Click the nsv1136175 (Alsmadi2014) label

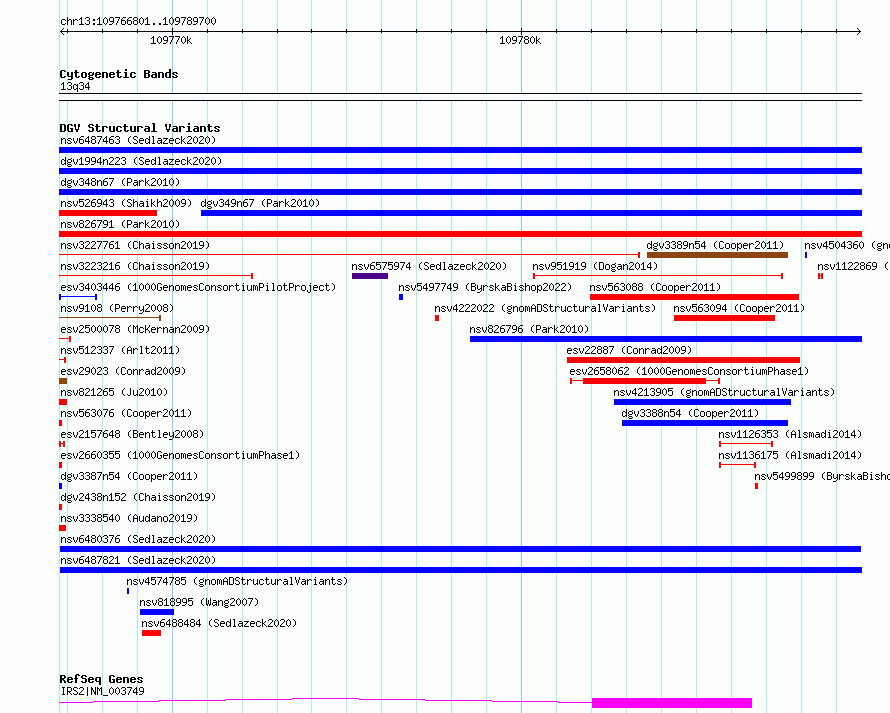click(790, 455)
